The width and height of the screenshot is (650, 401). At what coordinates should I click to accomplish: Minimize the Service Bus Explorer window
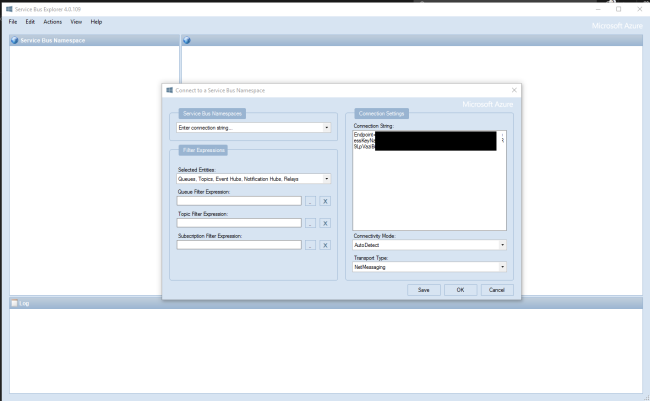pos(598,9)
